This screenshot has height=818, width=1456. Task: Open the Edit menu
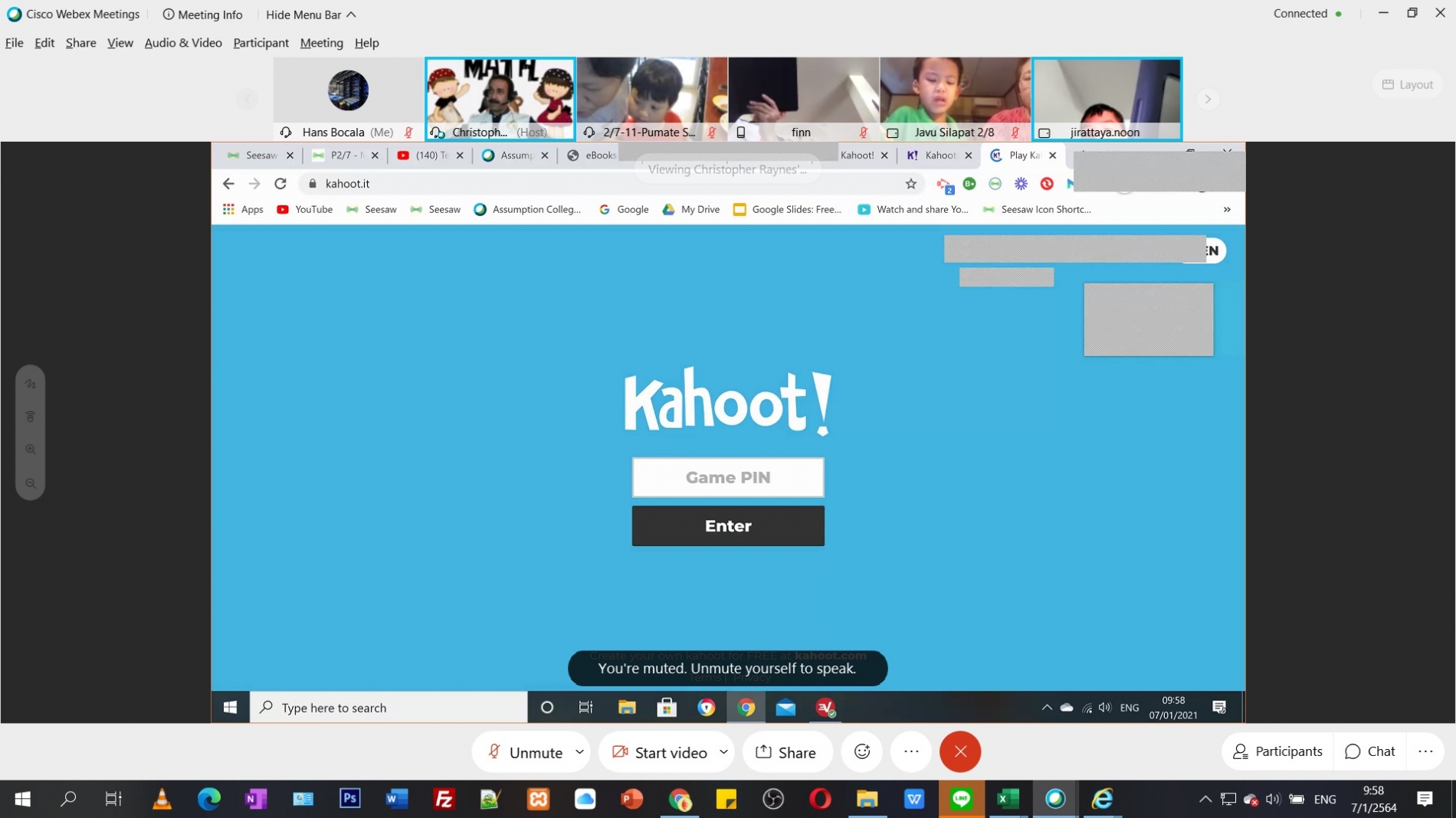coord(44,43)
